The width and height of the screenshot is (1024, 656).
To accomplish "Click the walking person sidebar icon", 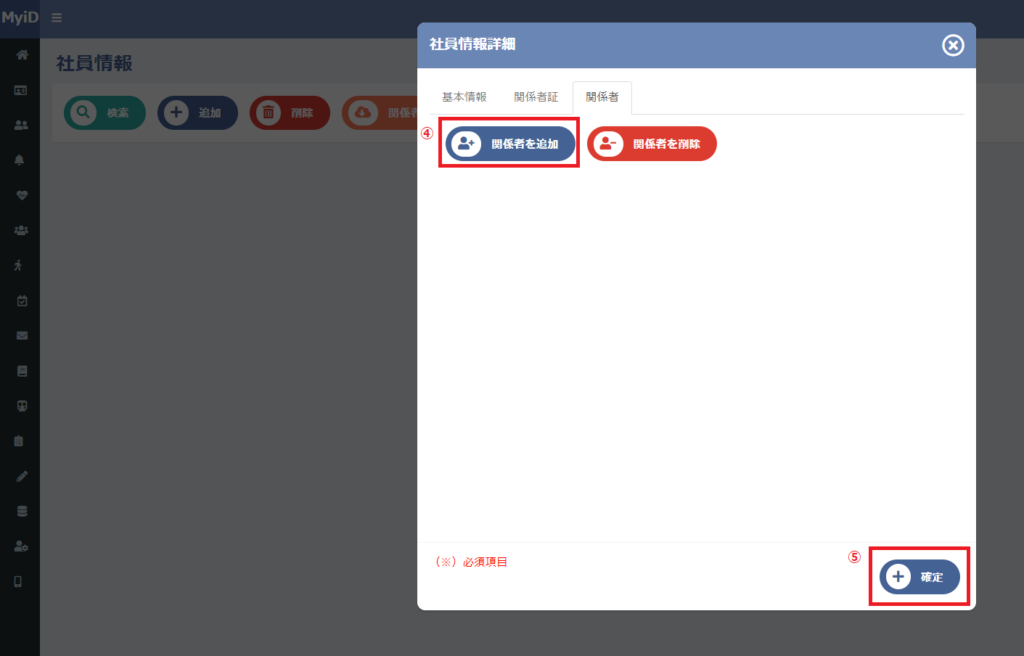I will pyautogui.click(x=18, y=265).
